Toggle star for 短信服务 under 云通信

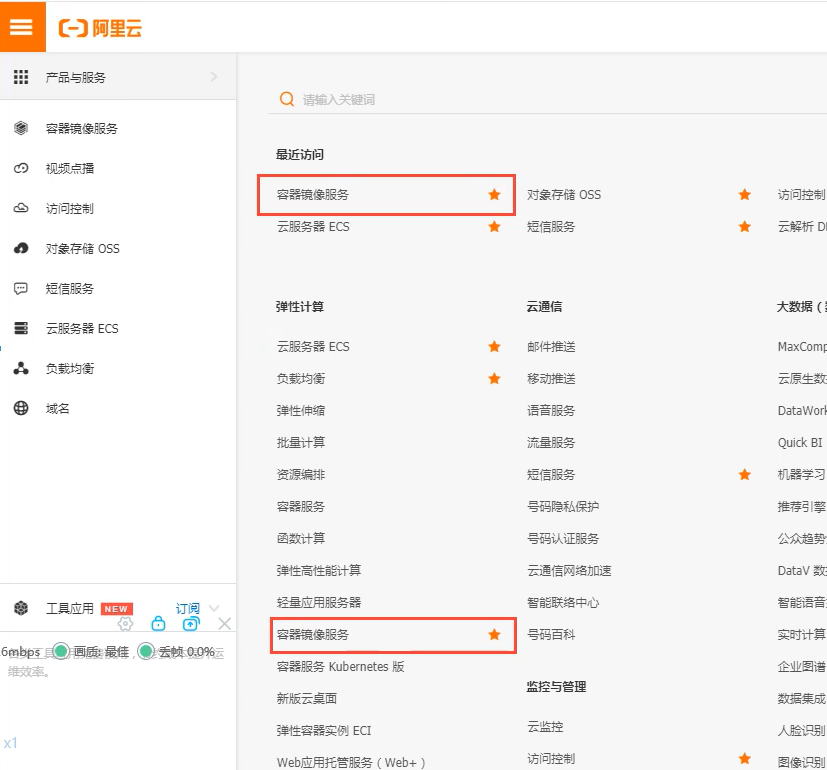tap(745, 475)
